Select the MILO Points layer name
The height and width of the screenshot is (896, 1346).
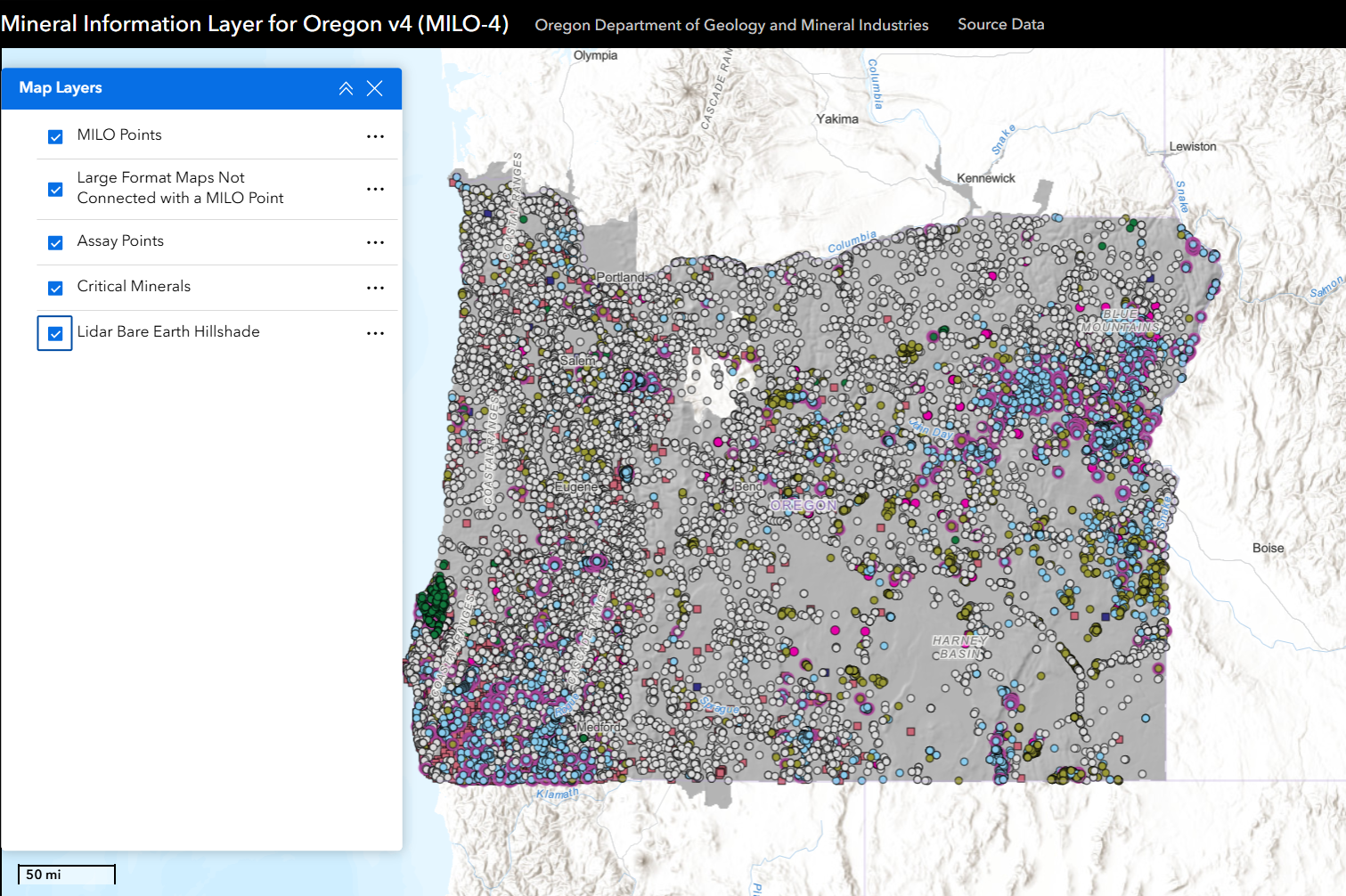click(x=119, y=134)
